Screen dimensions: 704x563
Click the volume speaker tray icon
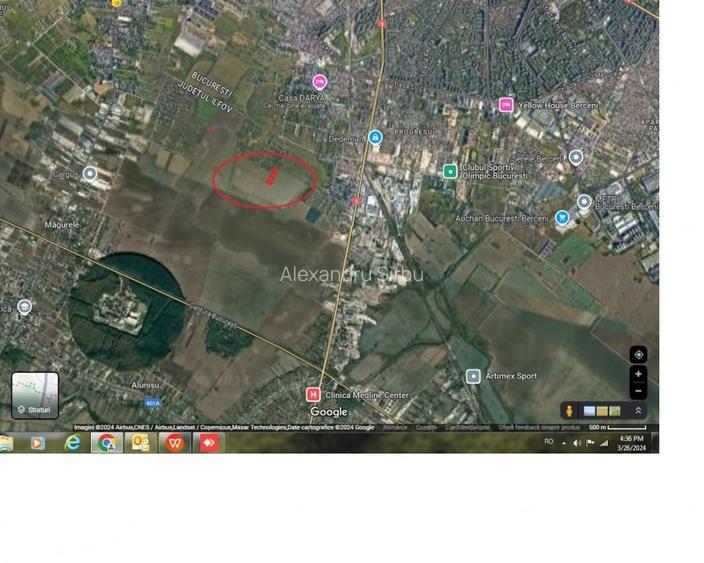click(577, 442)
